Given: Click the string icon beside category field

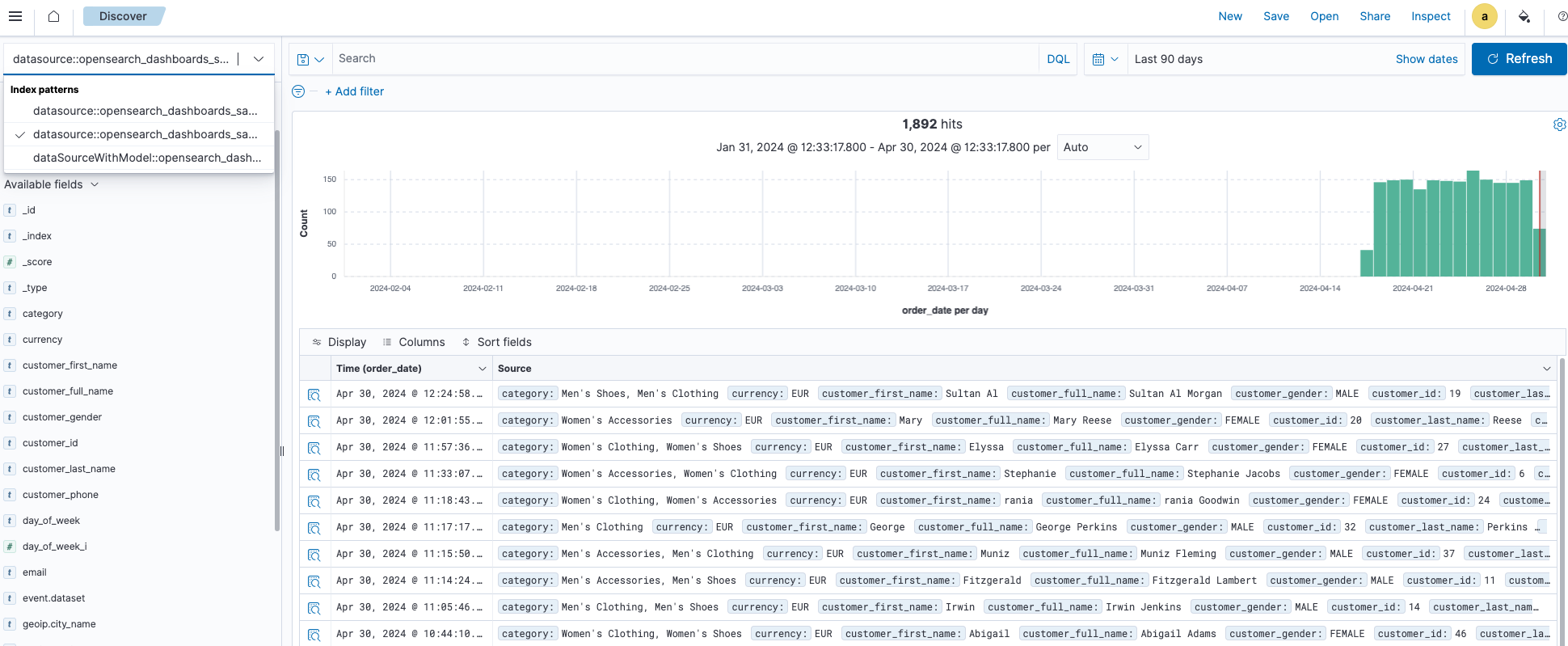Looking at the screenshot, I should pos(10,314).
